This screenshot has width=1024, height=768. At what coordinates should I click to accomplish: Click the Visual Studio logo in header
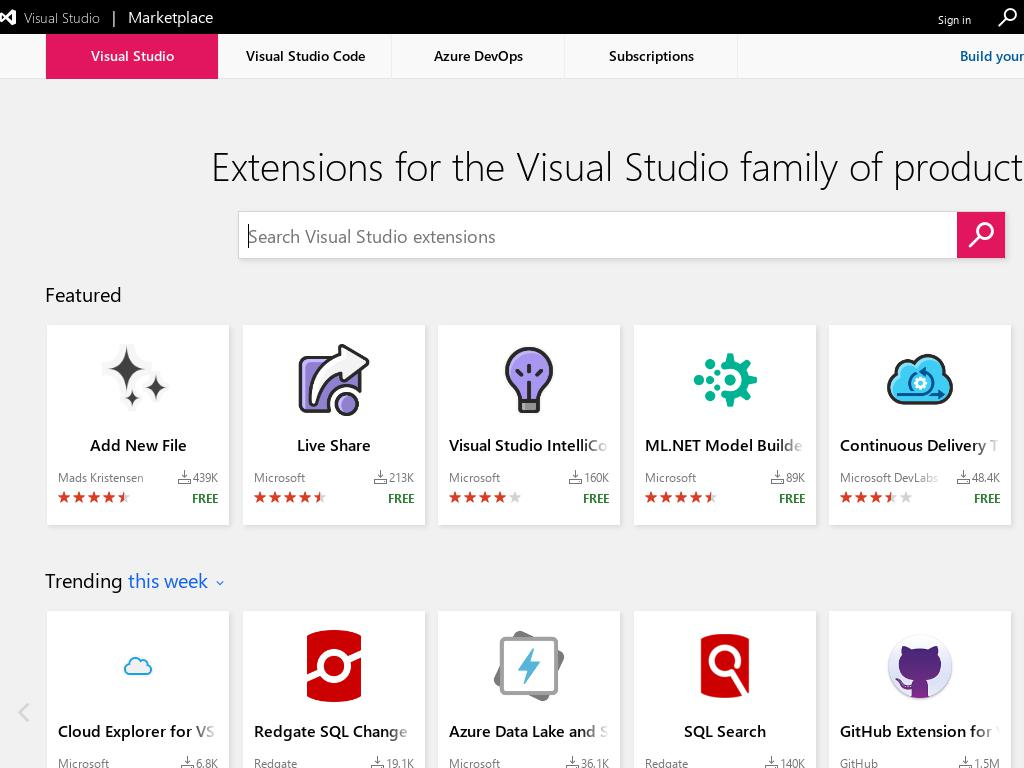[x=8, y=18]
